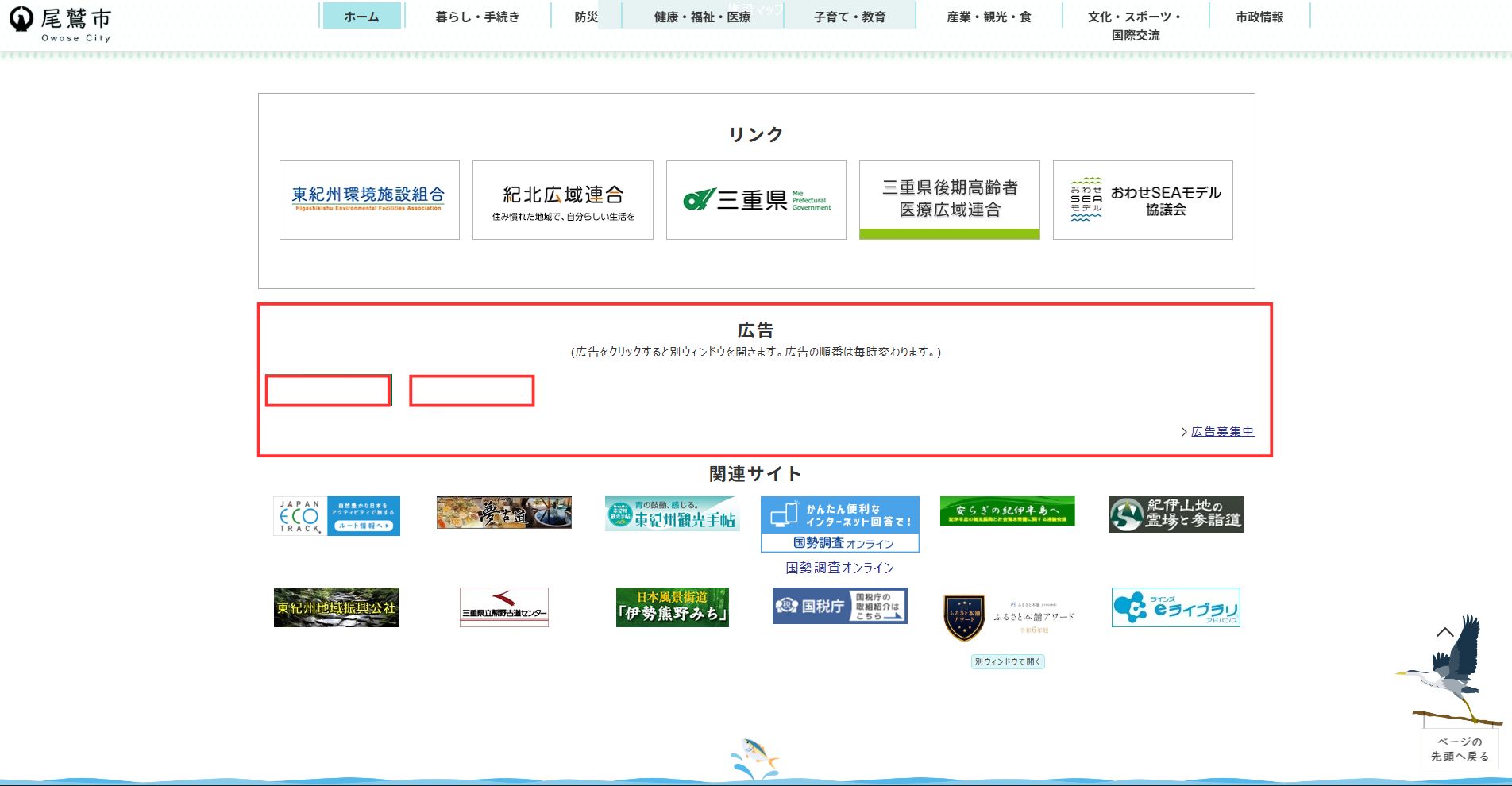Open the ふるさと本舗アワード banner
1512x786 pixels.
(x=1008, y=618)
